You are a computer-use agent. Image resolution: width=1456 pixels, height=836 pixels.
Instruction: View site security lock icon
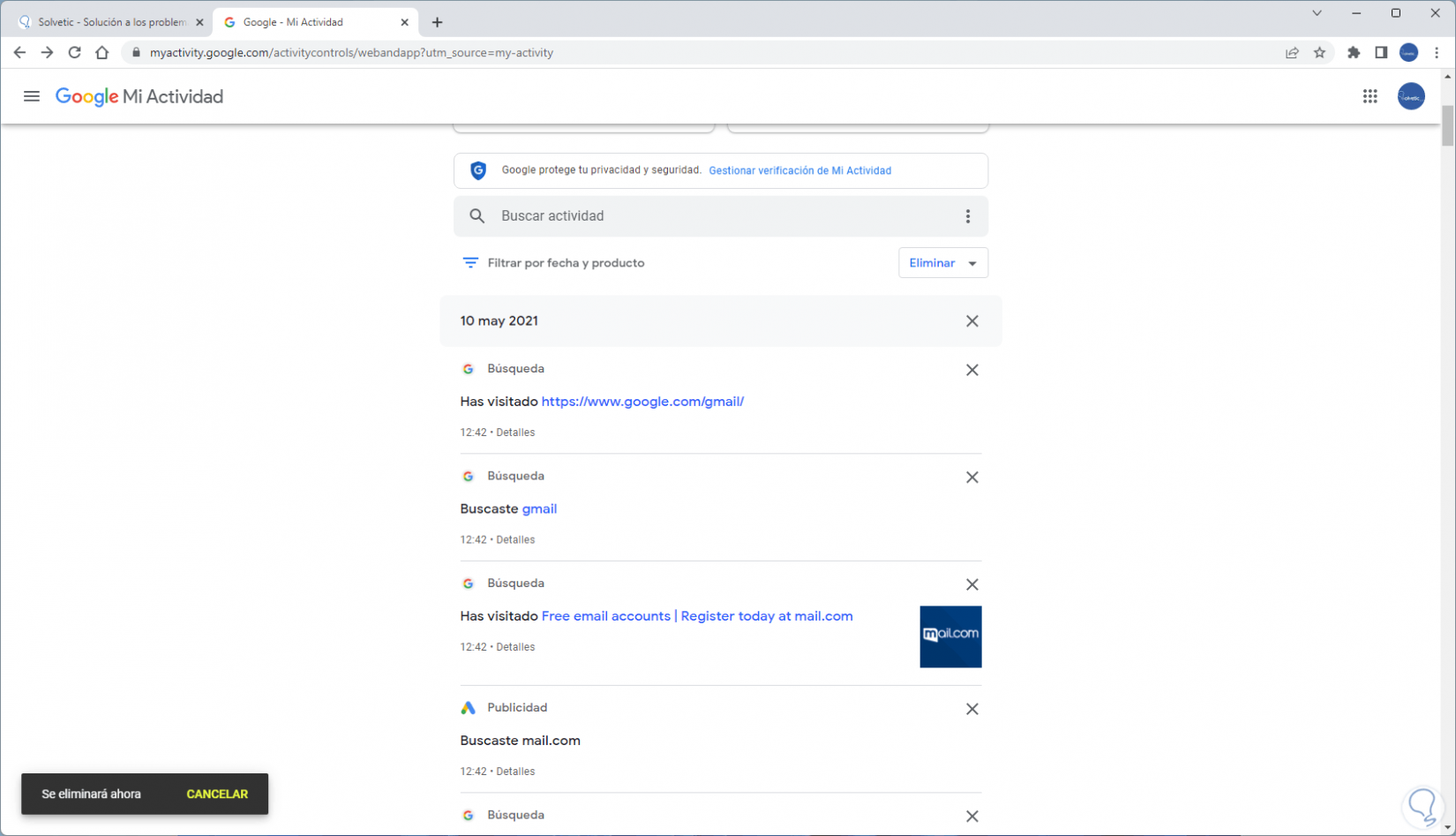pos(136,53)
